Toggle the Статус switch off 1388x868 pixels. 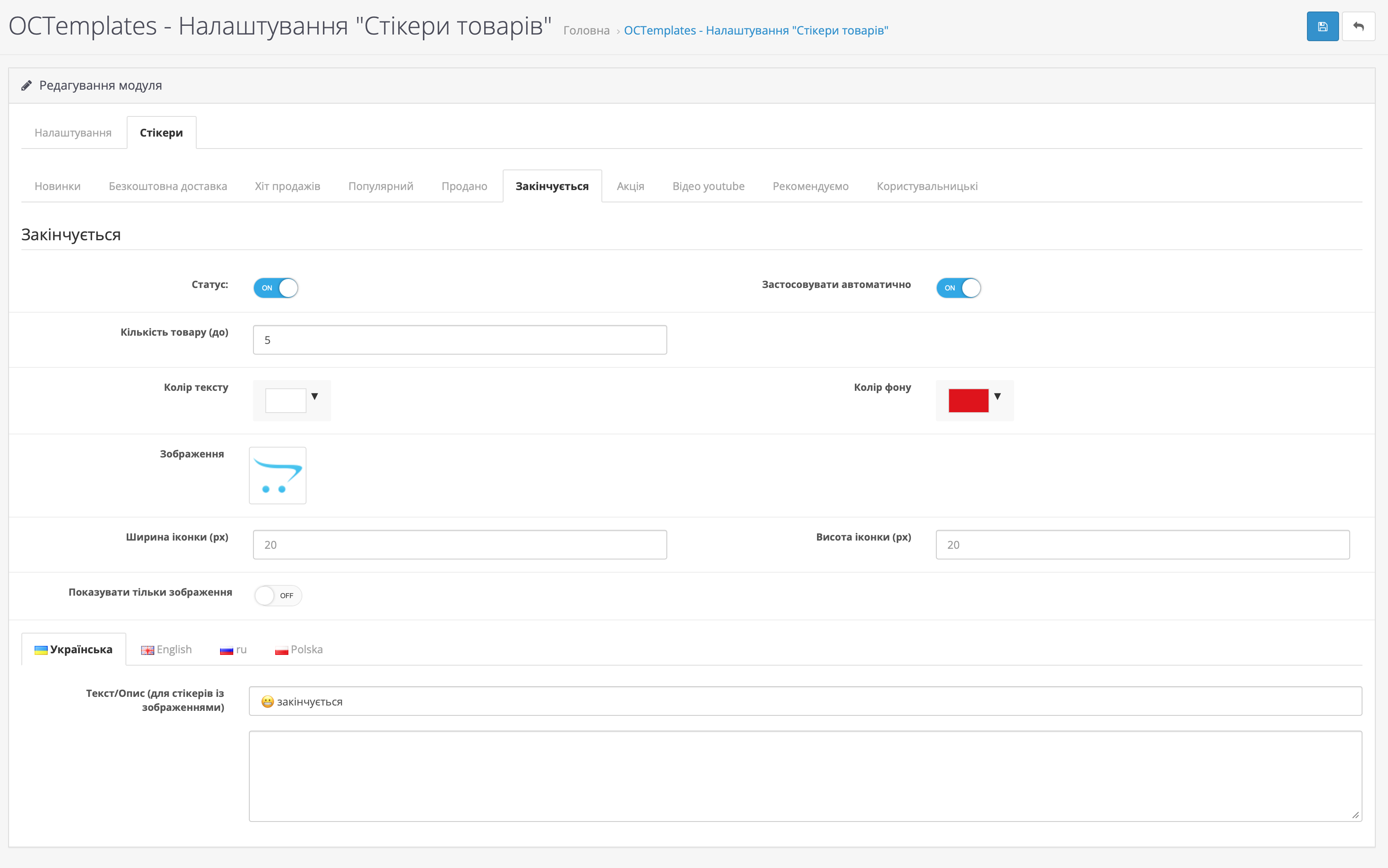click(276, 288)
